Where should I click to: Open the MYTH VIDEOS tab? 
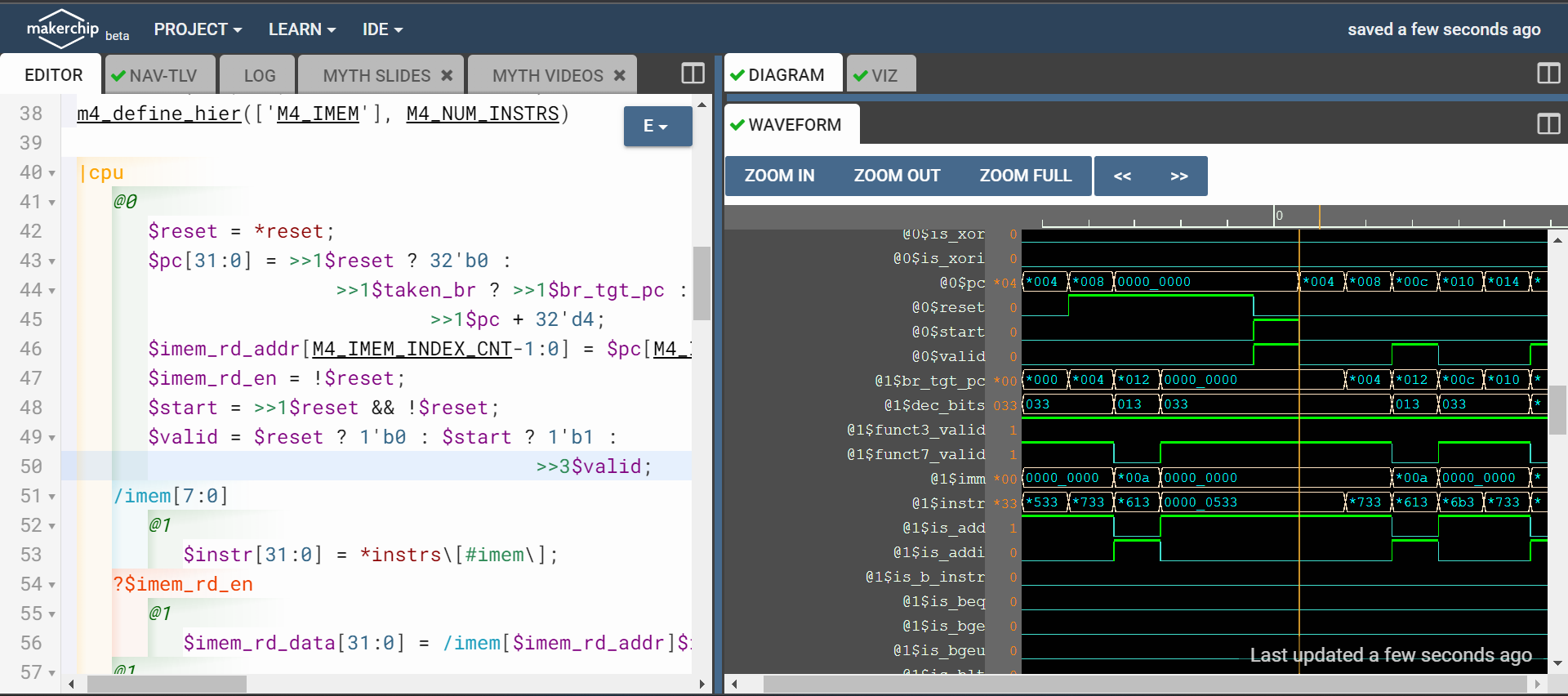click(x=548, y=76)
